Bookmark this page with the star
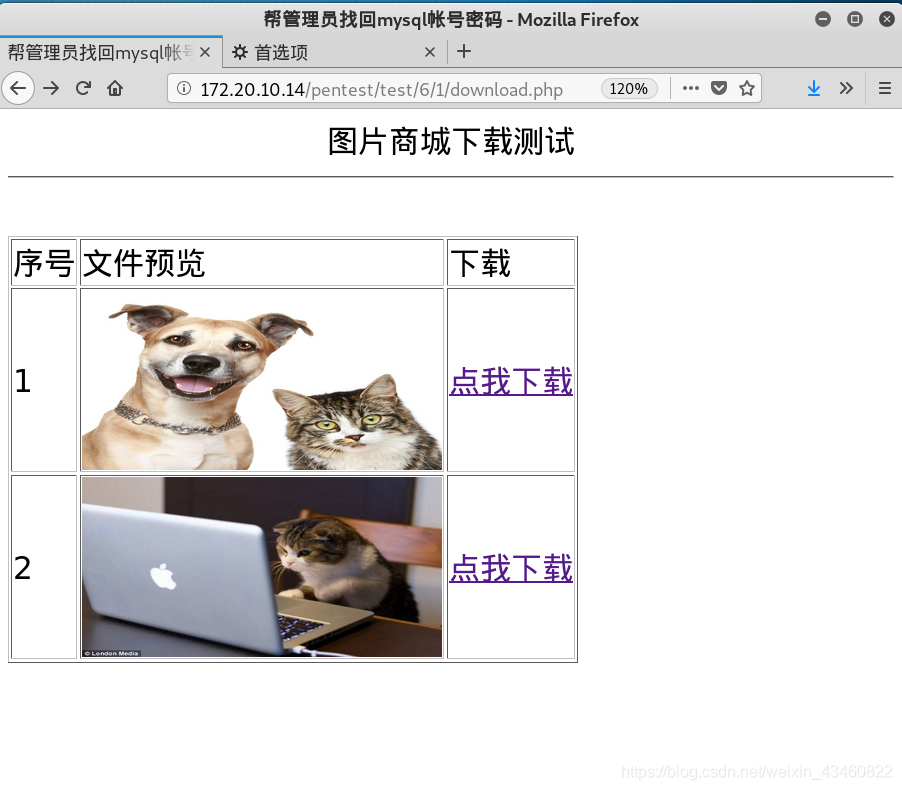 click(x=747, y=88)
